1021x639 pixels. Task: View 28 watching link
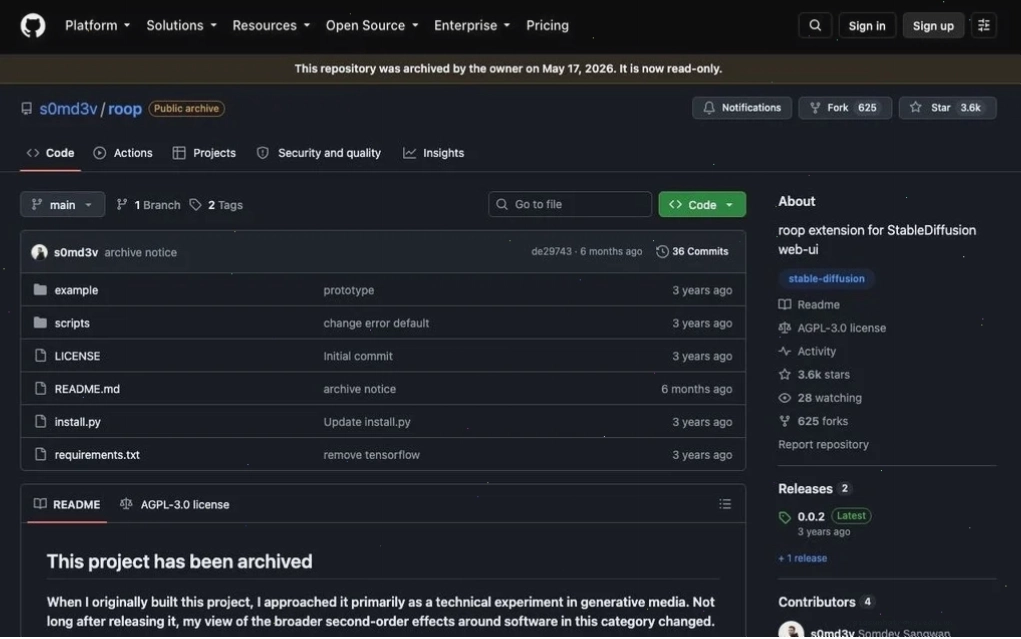(820, 398)
